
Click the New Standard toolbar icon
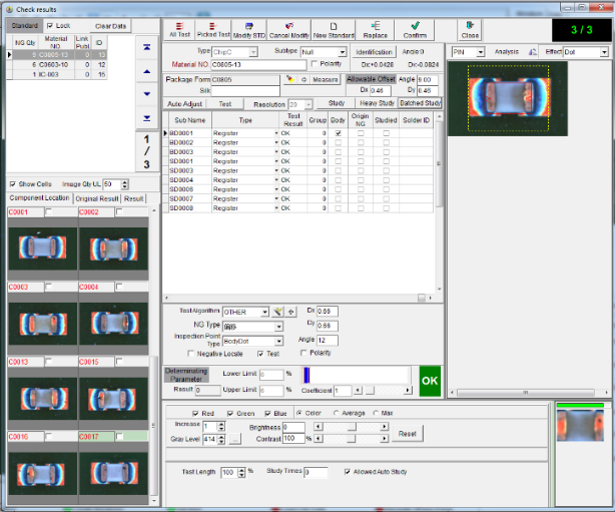pos(333,25)
